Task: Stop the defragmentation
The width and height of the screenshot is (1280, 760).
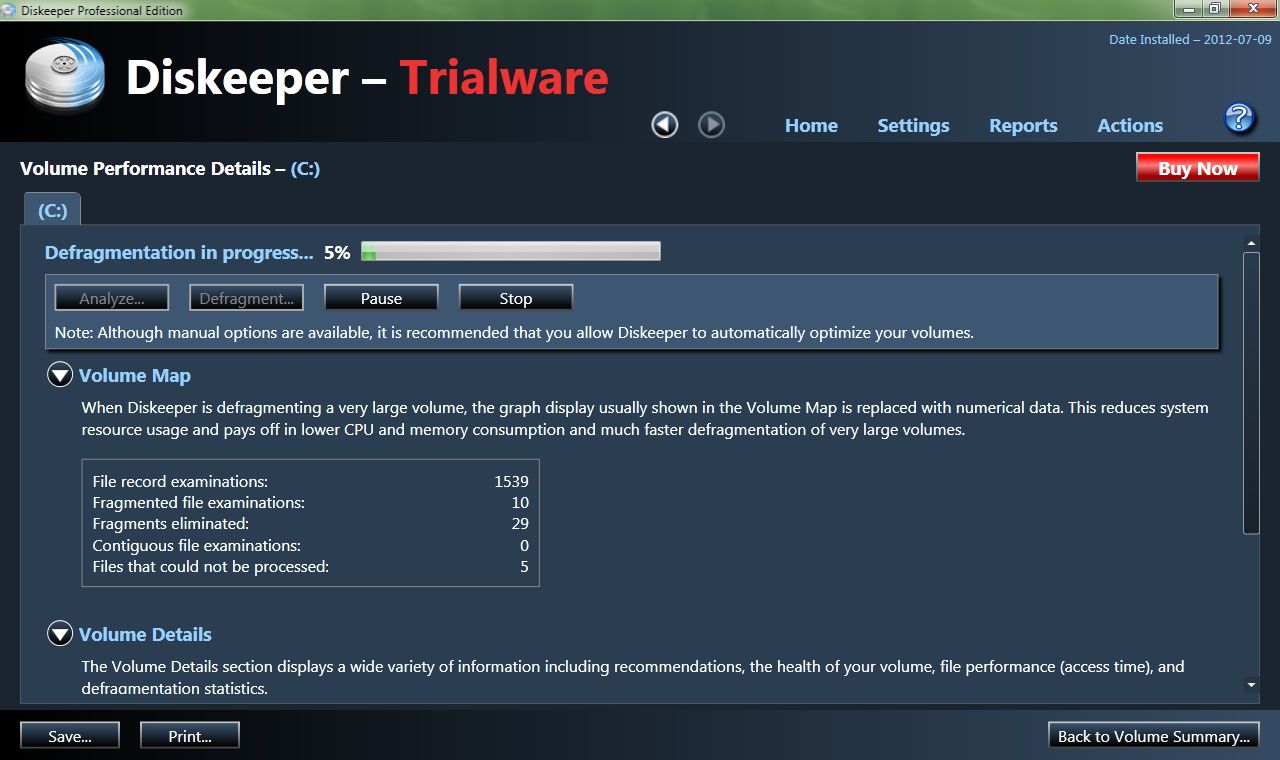Action: click(516, 298)
